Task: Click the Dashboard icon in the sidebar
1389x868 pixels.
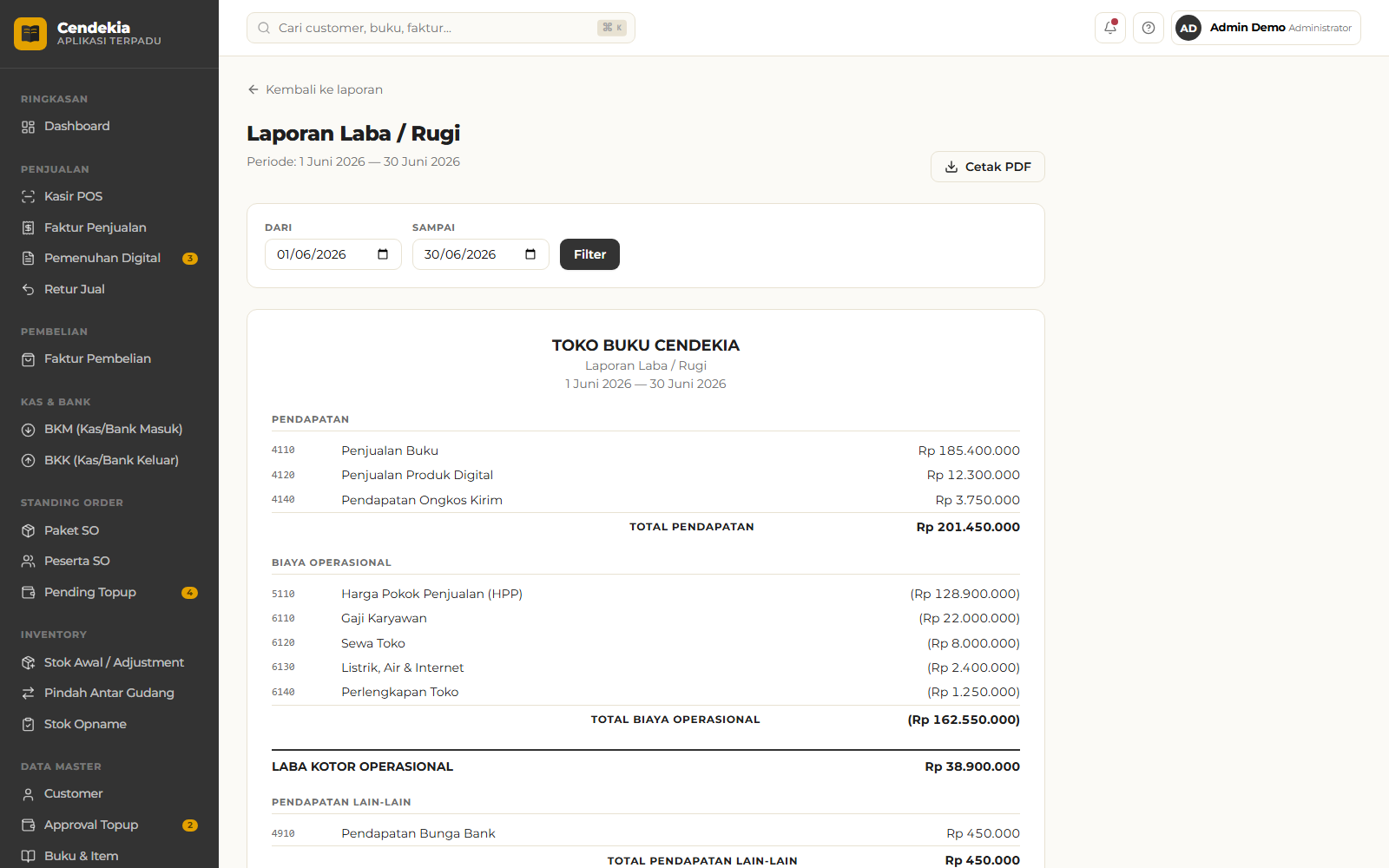Action: (x=28, y=127)
